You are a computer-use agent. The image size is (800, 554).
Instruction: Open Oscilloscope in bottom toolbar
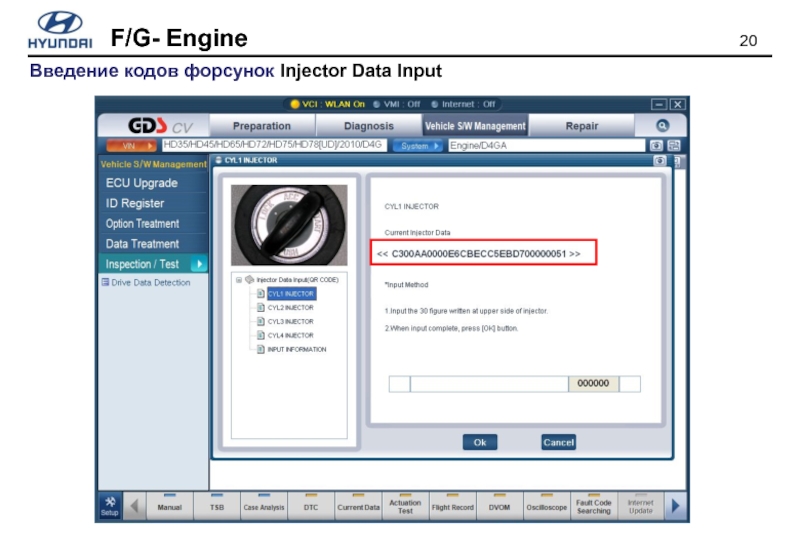pos(546,506)
